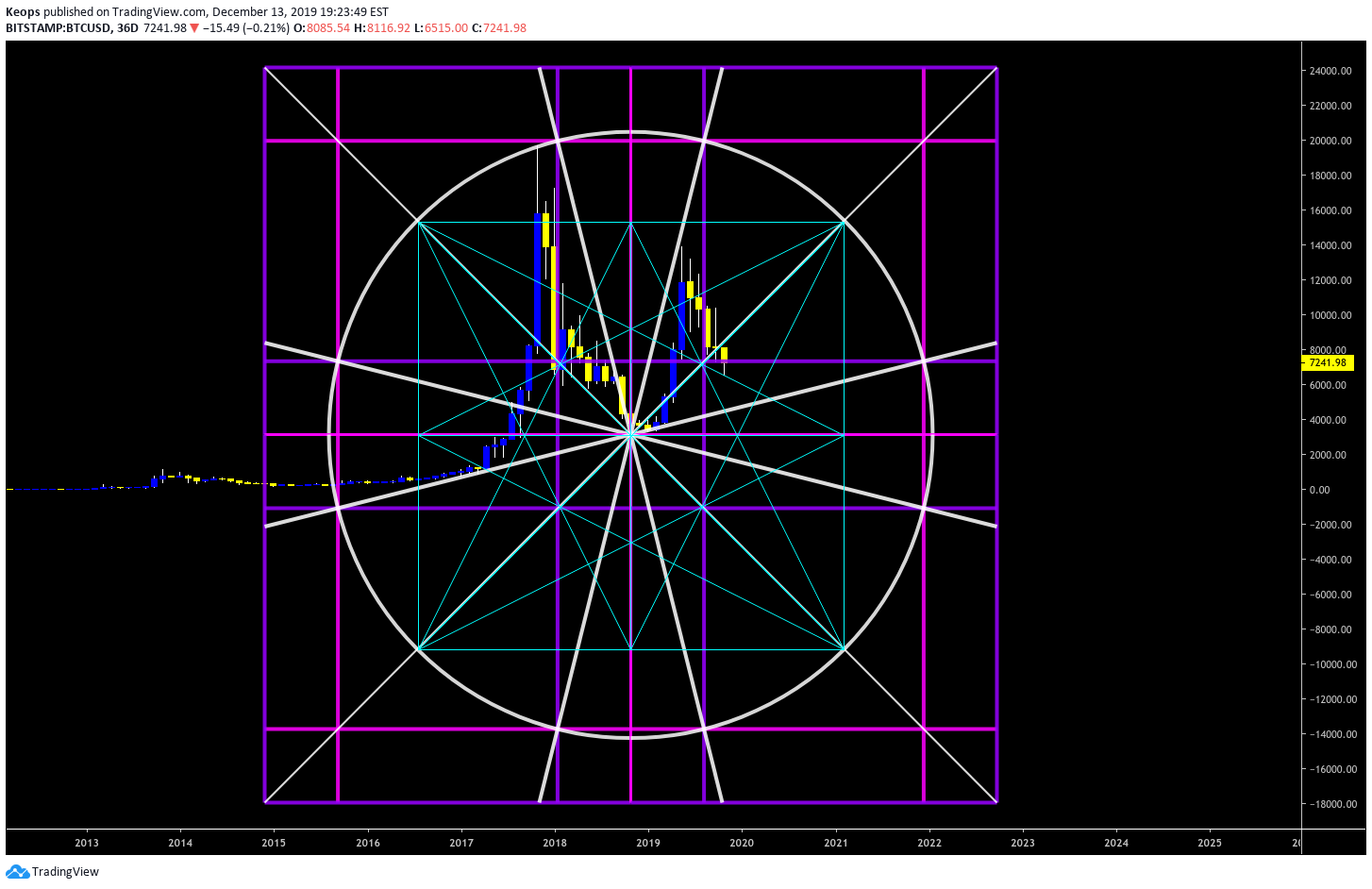Click the −8000.00 price axis label
This screenshot has width=1372, height=889.
tap(1330, 629)
